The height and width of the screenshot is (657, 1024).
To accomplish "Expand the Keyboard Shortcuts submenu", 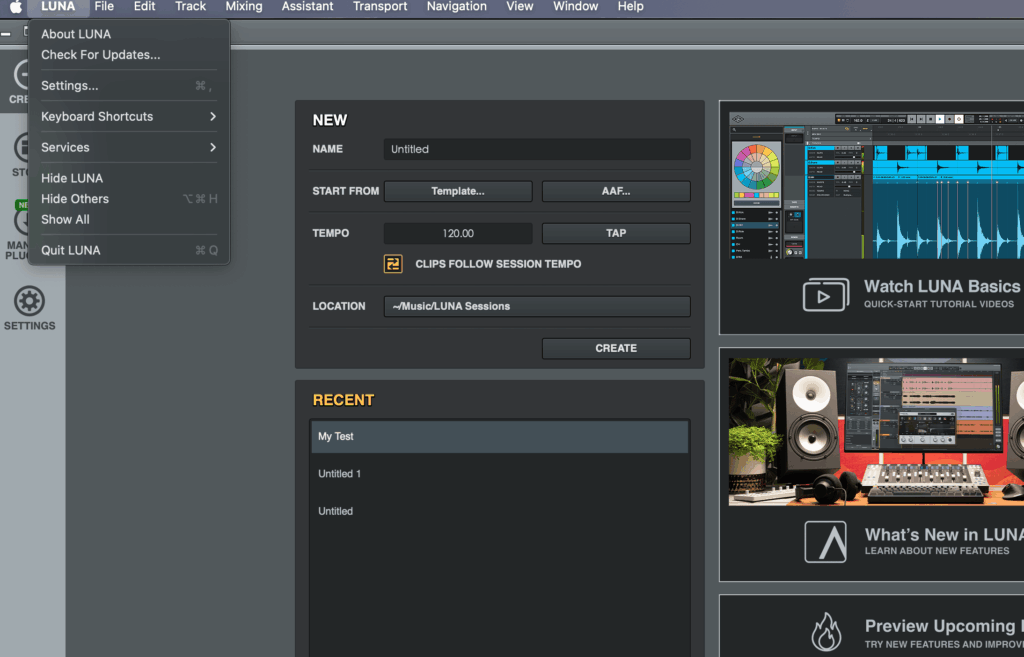I will 129,117.
